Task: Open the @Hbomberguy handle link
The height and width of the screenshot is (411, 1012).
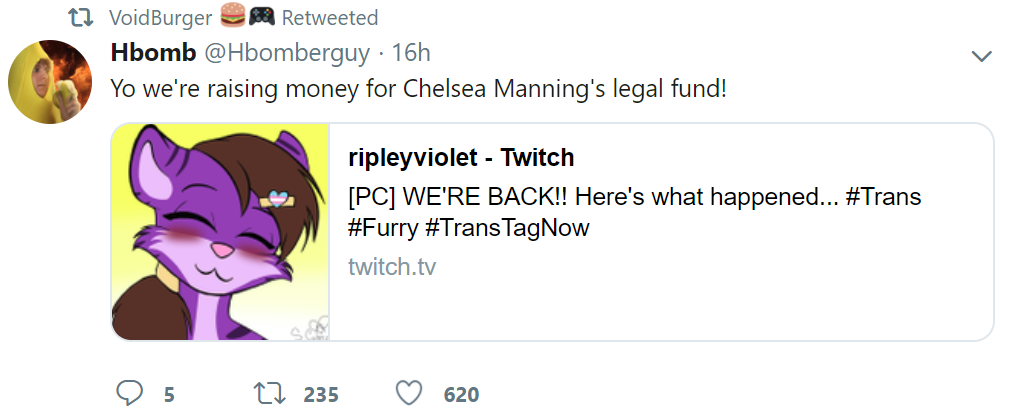Action: [x=287, y=53]
